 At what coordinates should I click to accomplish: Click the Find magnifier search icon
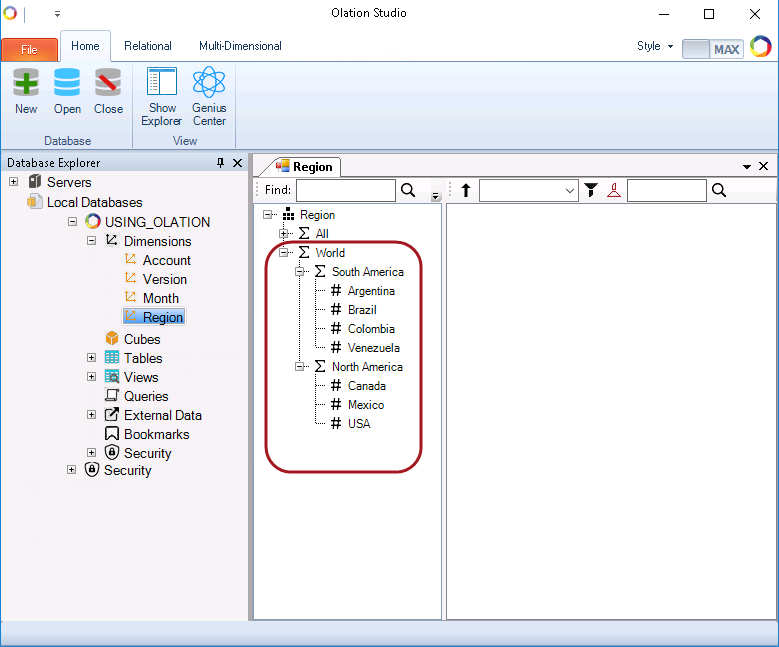pos(408,190)
